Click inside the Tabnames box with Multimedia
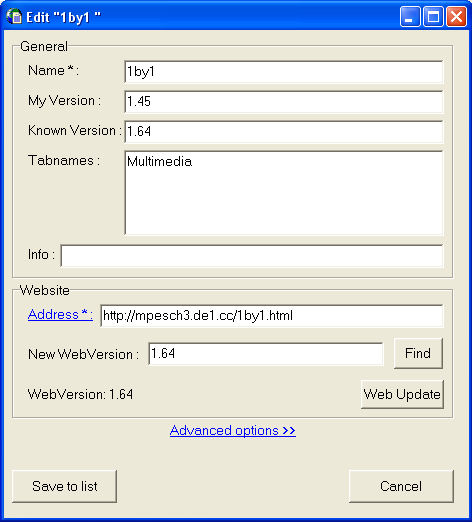The image size is (472, 522). click(284, 193)
